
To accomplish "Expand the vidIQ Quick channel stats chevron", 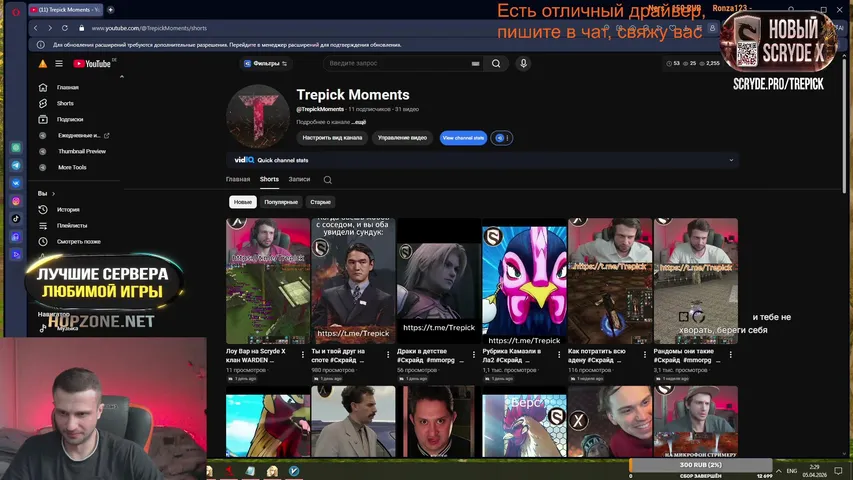I will [731, 161].
